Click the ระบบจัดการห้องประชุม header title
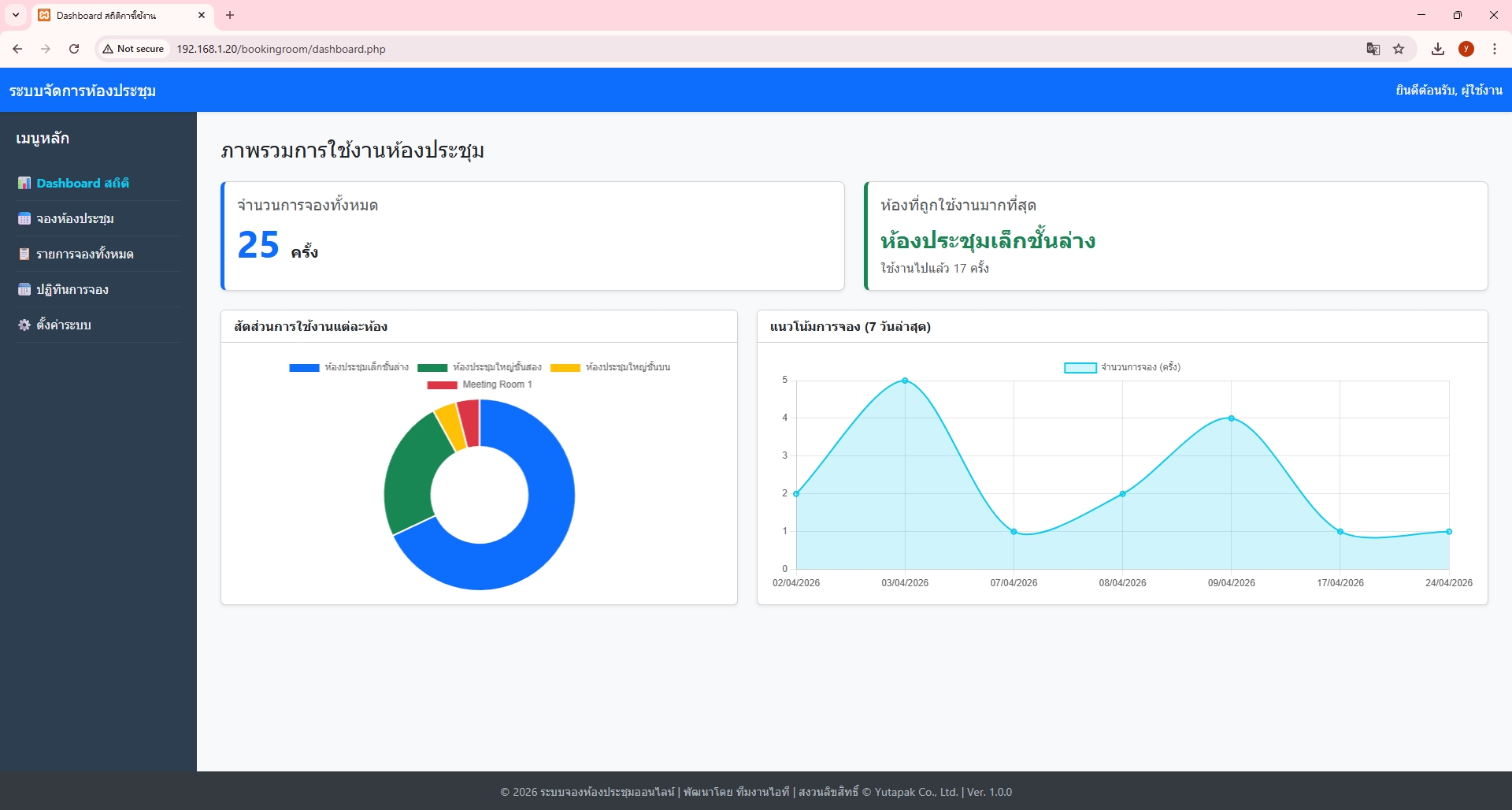 [x=83, y=91]
